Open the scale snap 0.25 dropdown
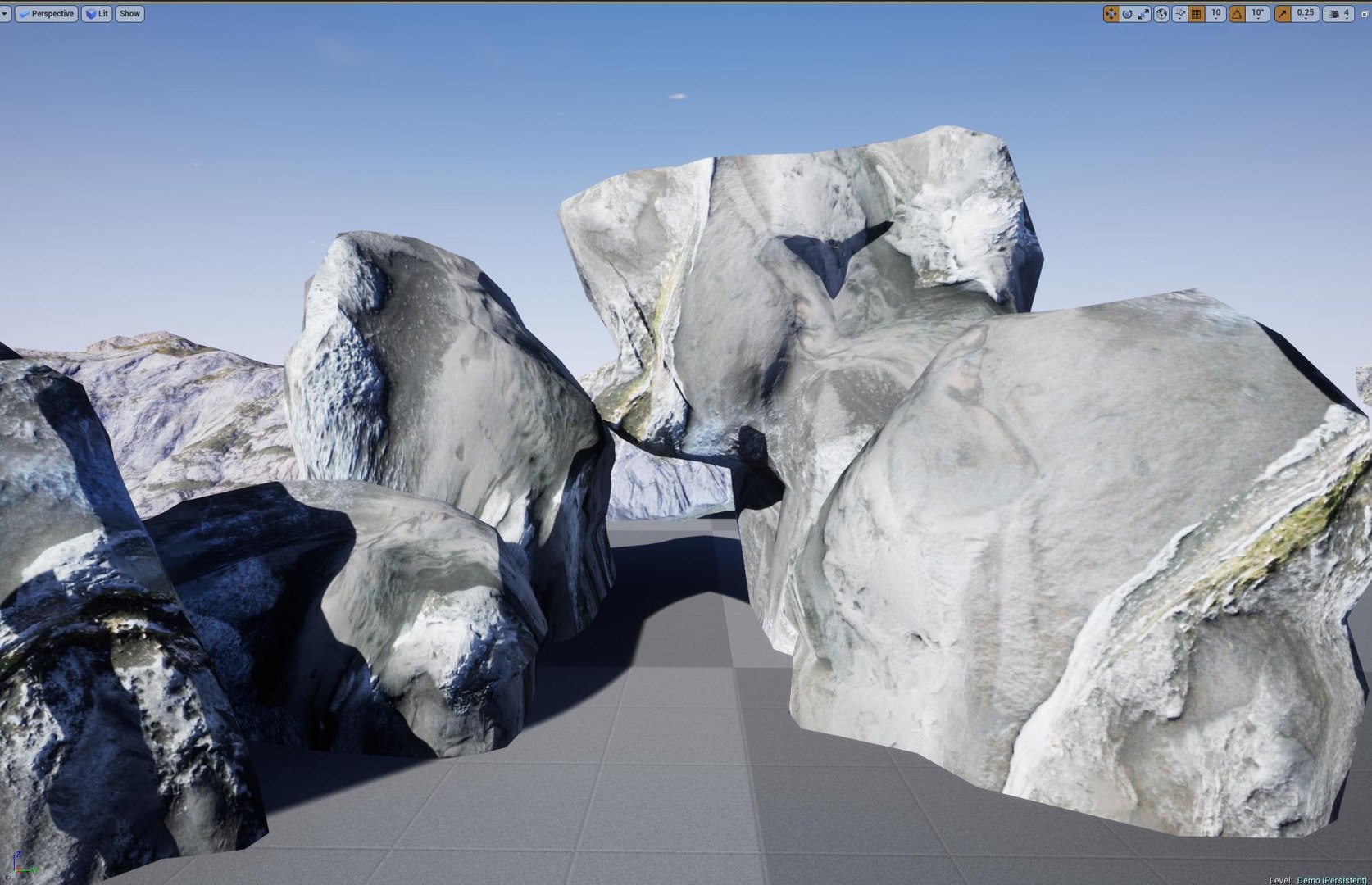 pos(1305,14)
